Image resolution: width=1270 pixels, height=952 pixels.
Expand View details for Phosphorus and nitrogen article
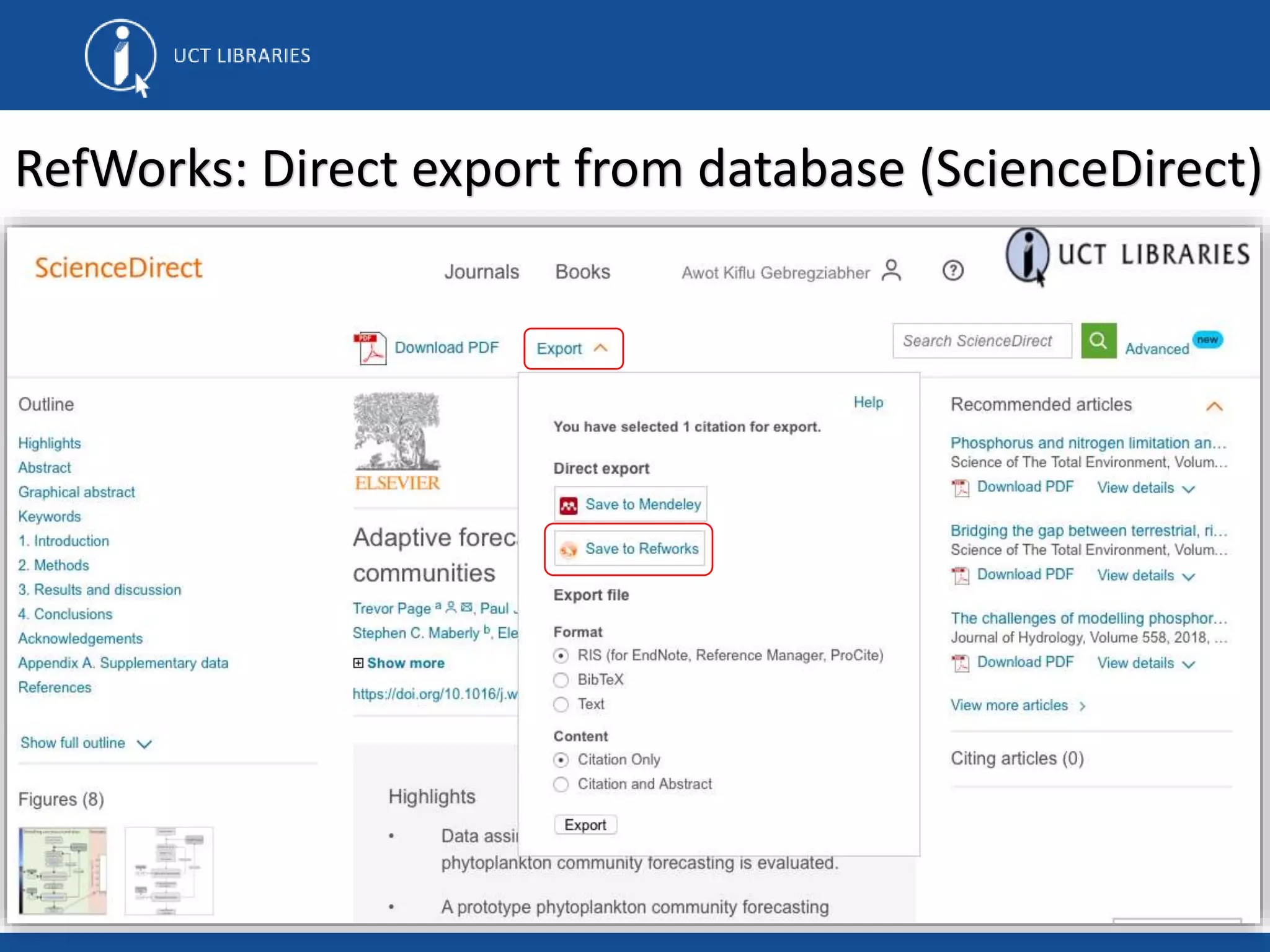pyautogui.click(x=1146, y=488)
